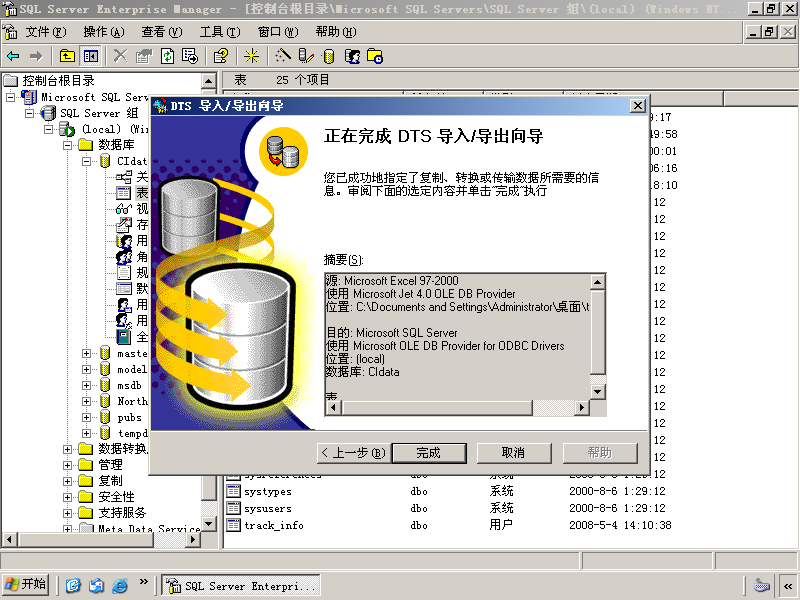This screenshot has width=800, height=600.
Task: Open the 文件(F) menu
Action: (46, 32)
